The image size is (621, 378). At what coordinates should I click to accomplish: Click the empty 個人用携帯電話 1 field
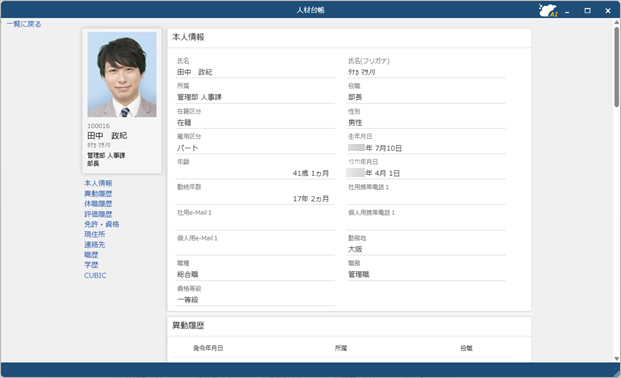(426, 224)
